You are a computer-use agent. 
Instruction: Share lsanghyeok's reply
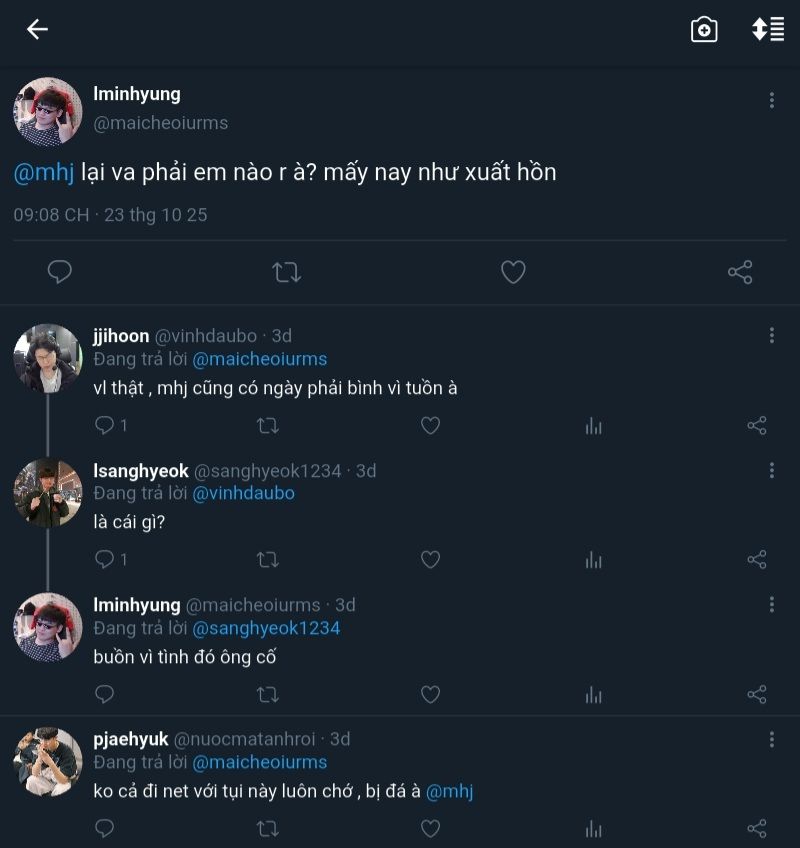tap(757, 560)
